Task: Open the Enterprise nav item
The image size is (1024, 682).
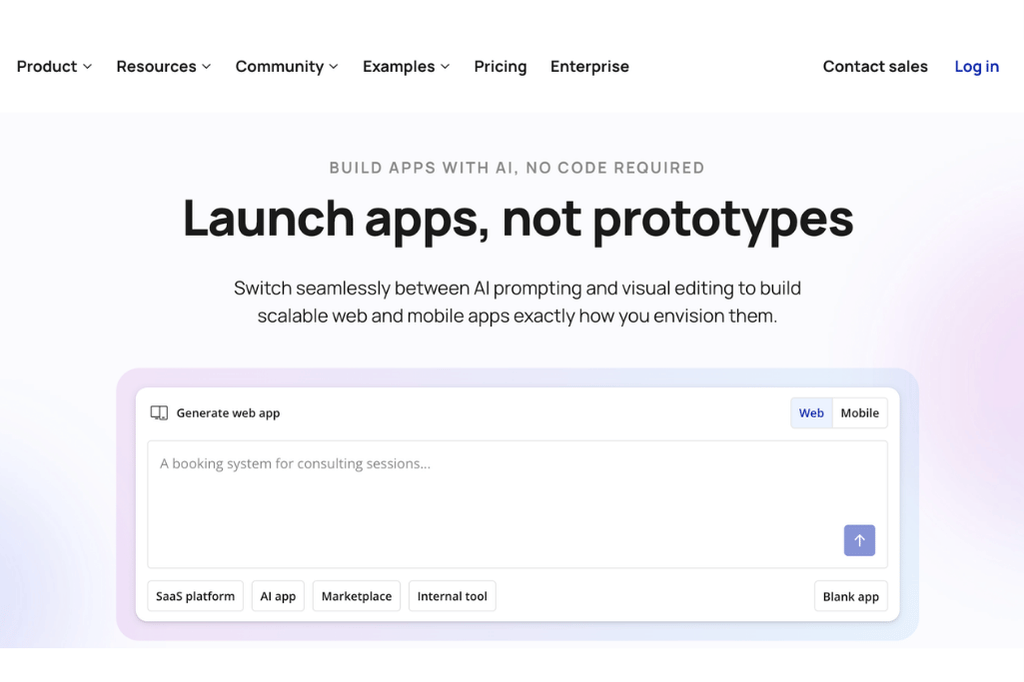Action: (589, 67)
